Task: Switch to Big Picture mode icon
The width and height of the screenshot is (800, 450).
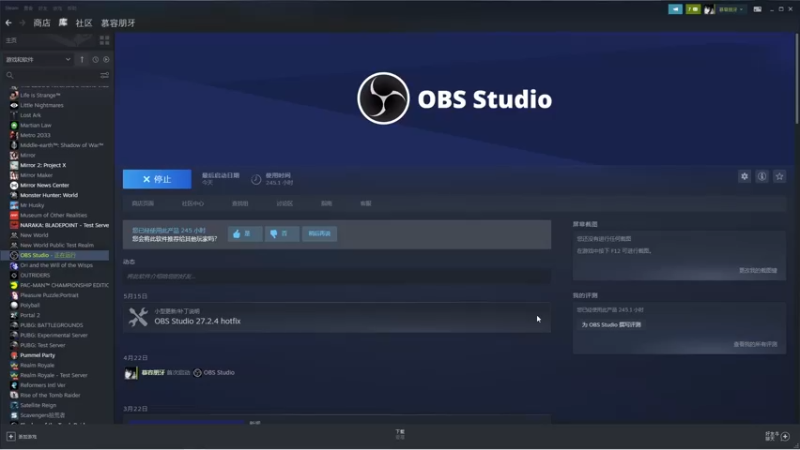Action: (758, 9)
